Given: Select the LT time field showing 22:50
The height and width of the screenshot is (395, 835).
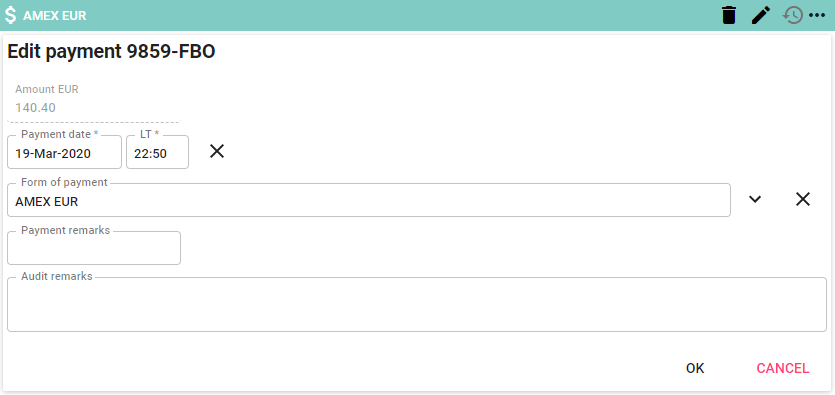Looking at the screenshot, I should (x=157, y=152).
